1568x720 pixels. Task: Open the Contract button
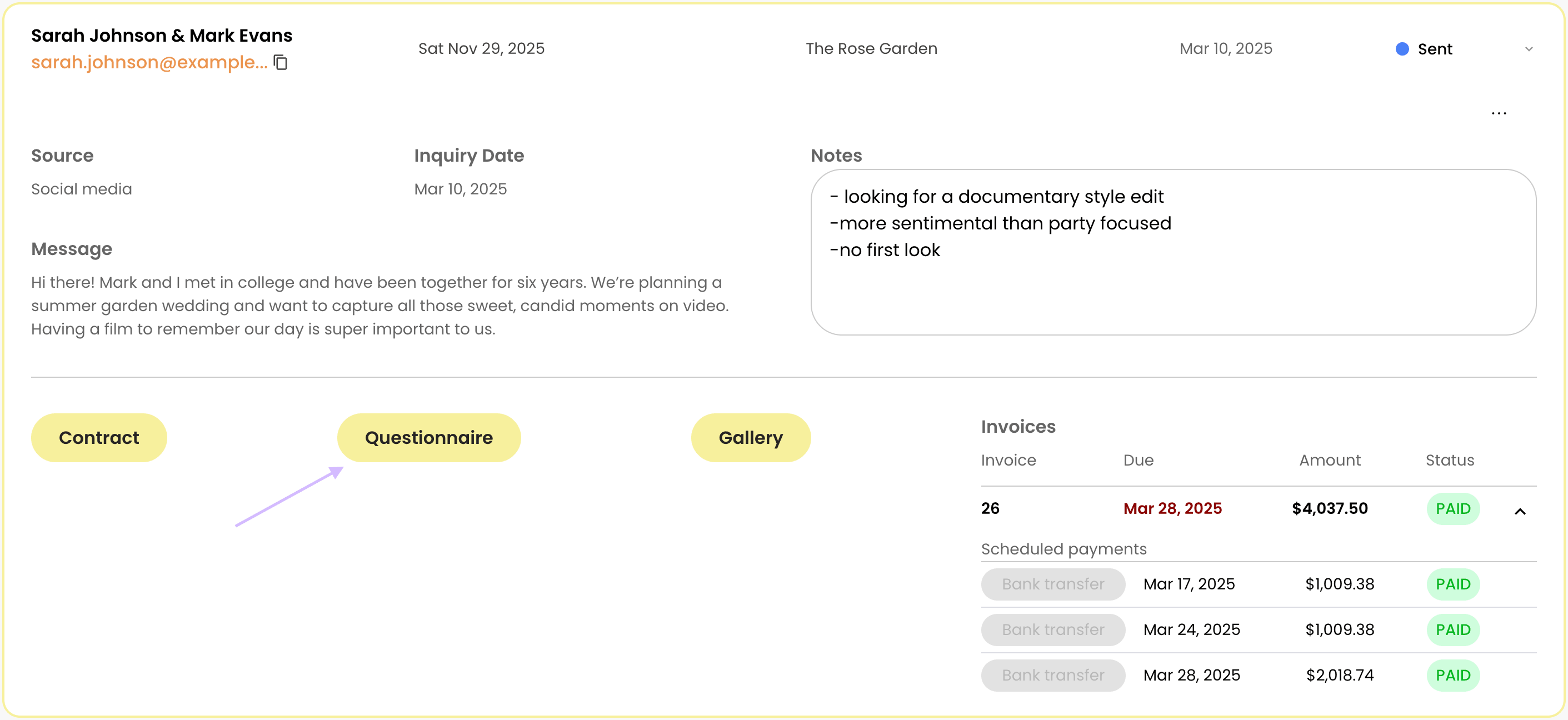tap(98, 438)
